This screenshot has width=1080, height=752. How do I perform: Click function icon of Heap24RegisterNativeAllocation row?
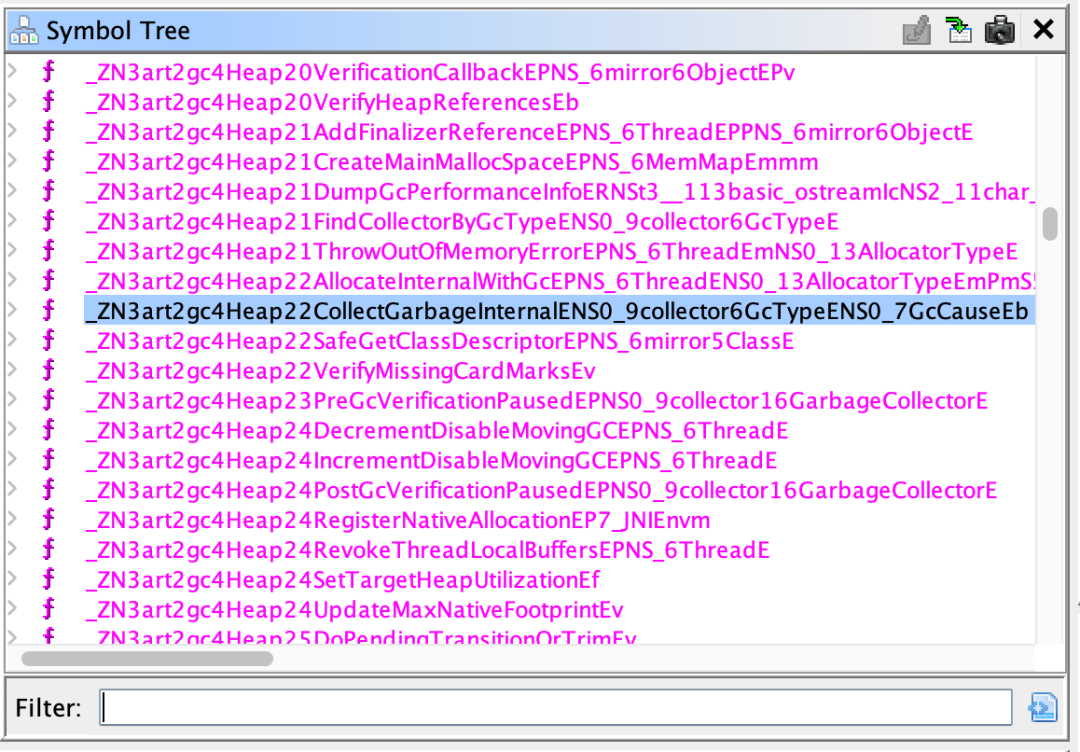[x=48, y=519]
